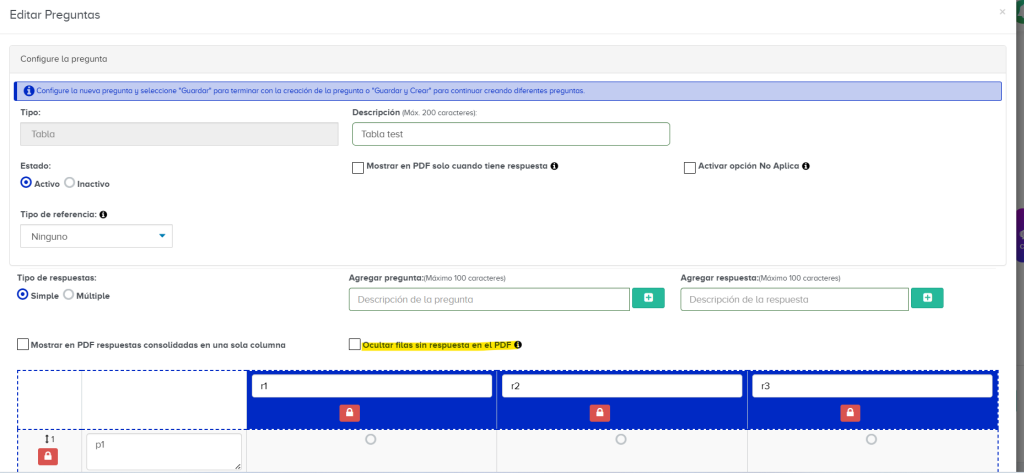This screenshot has height=473, width=1024.
Task: Click info icon next to Tipo de referencia
Action: tap(103, 214)
